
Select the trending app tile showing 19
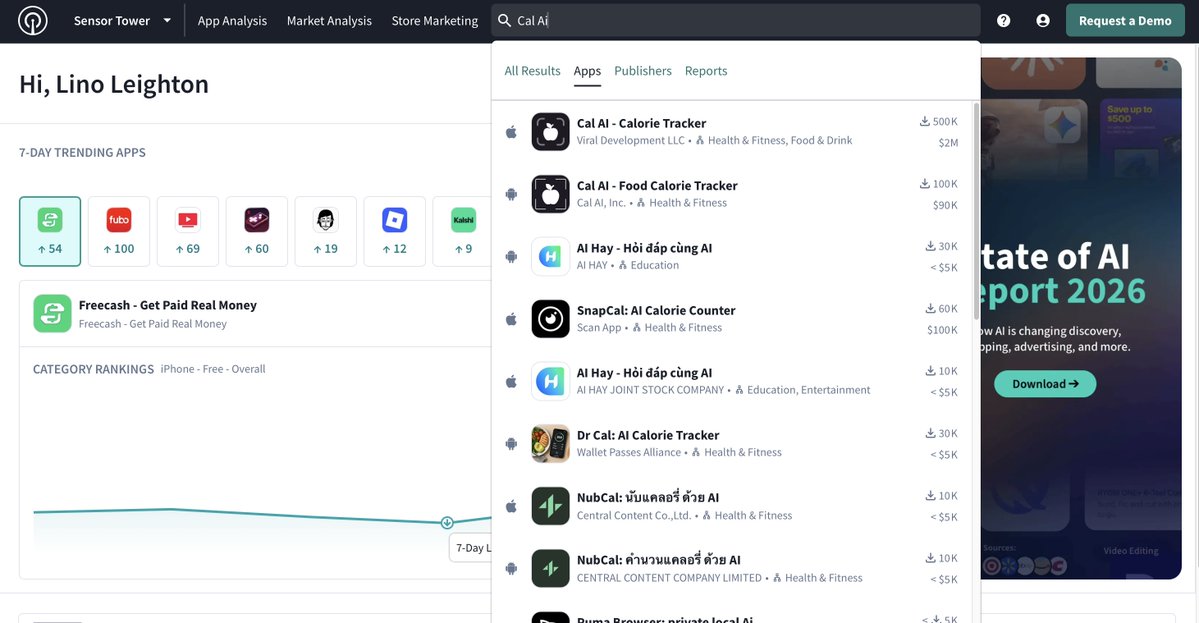pos(326,231)
